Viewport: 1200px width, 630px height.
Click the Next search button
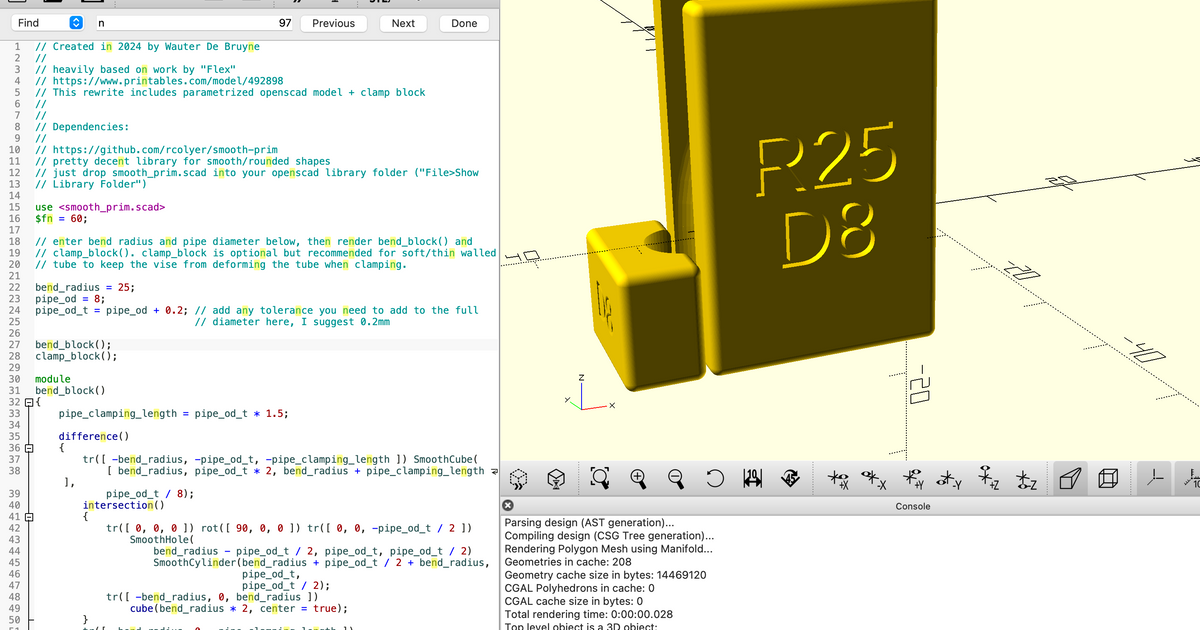point(403,22)
